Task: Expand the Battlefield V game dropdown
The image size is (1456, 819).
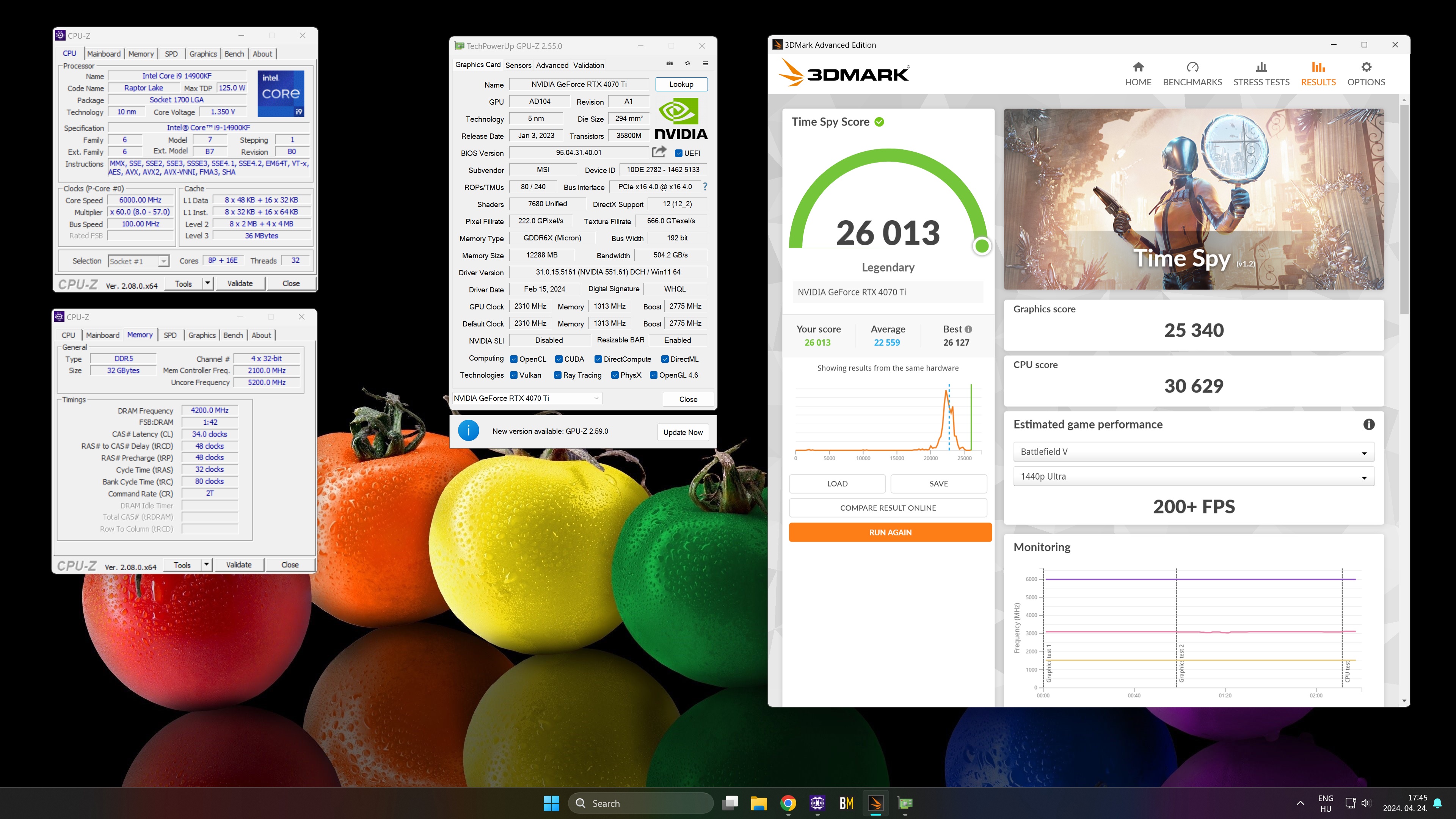Action: (1193, 452)
